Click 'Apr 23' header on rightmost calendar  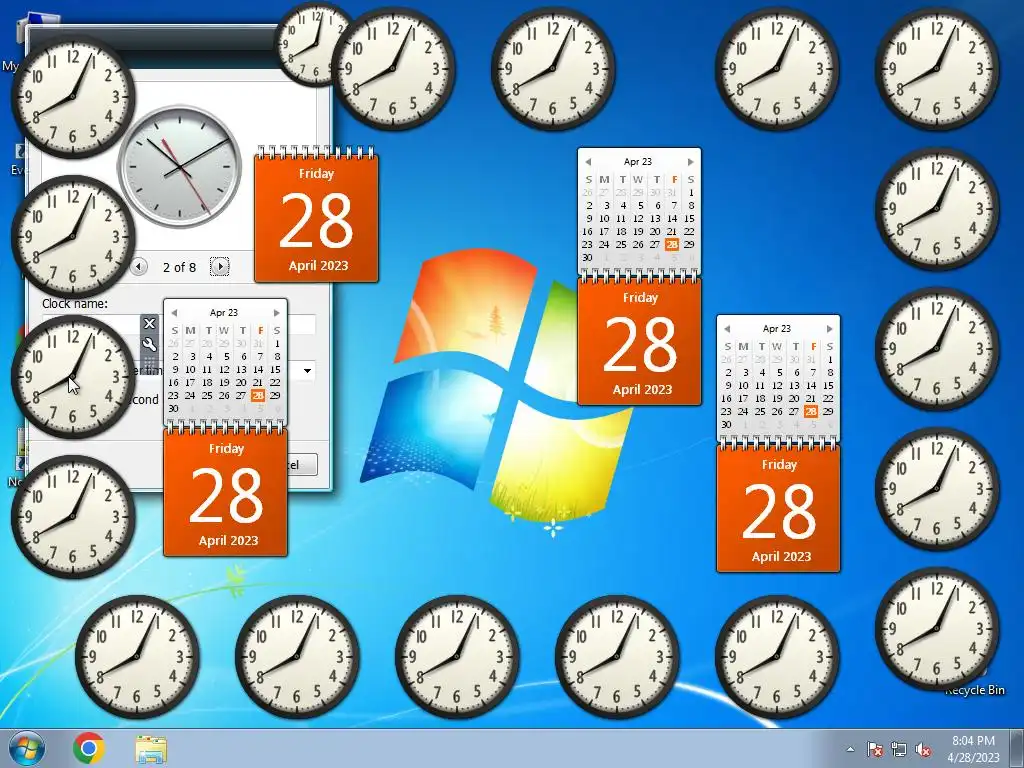pyautogui.click(x=777, y=328)
